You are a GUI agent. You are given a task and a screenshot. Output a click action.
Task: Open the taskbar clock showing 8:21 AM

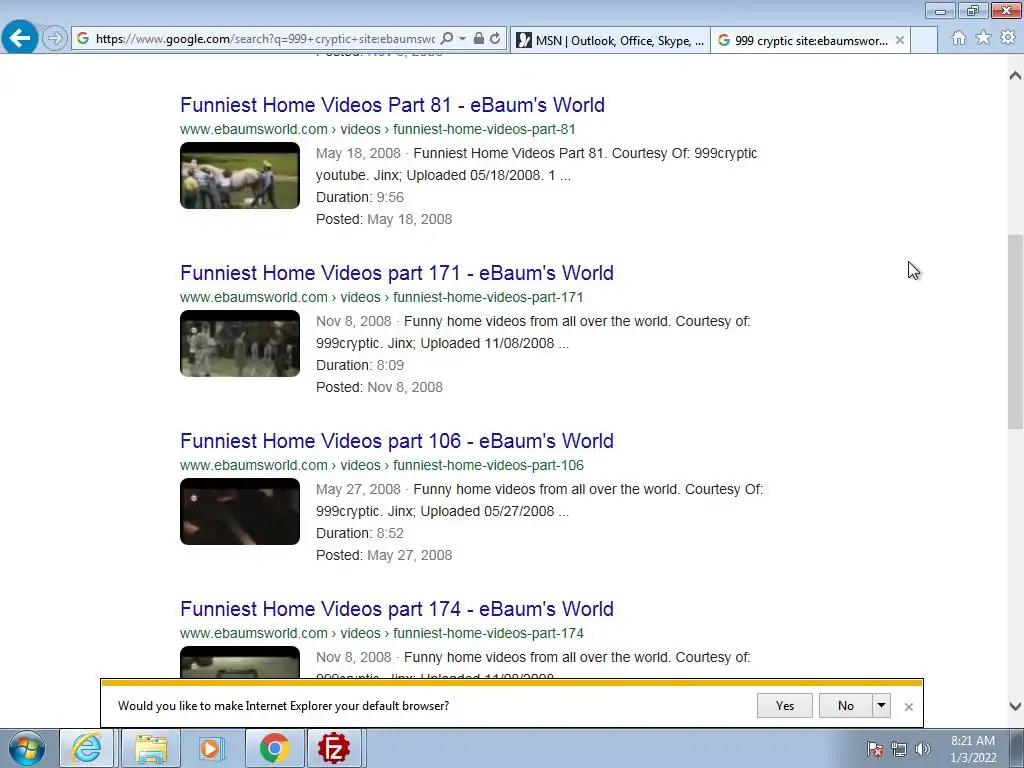tap(973, 749)
